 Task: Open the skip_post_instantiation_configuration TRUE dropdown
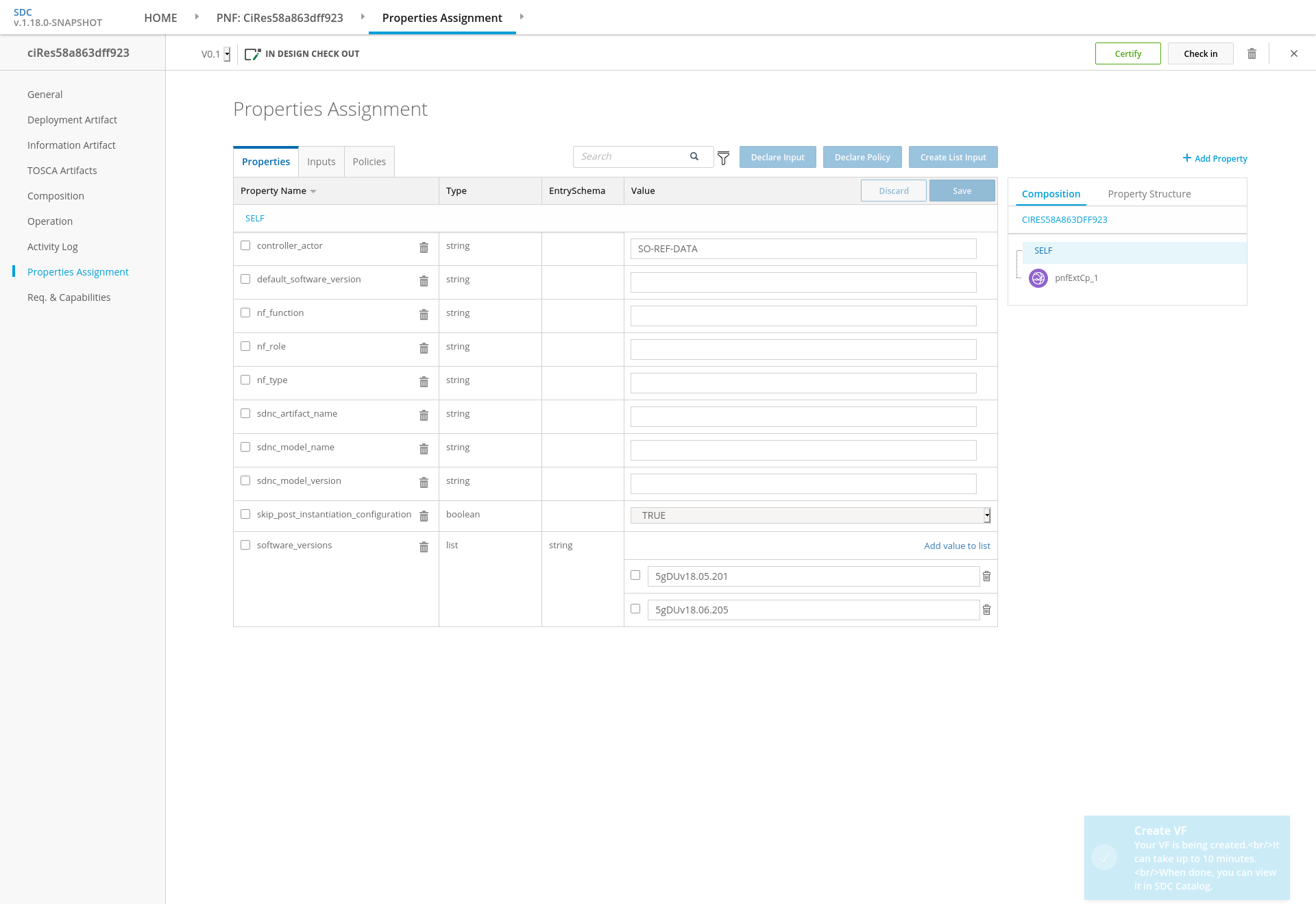tap(811, 515)
